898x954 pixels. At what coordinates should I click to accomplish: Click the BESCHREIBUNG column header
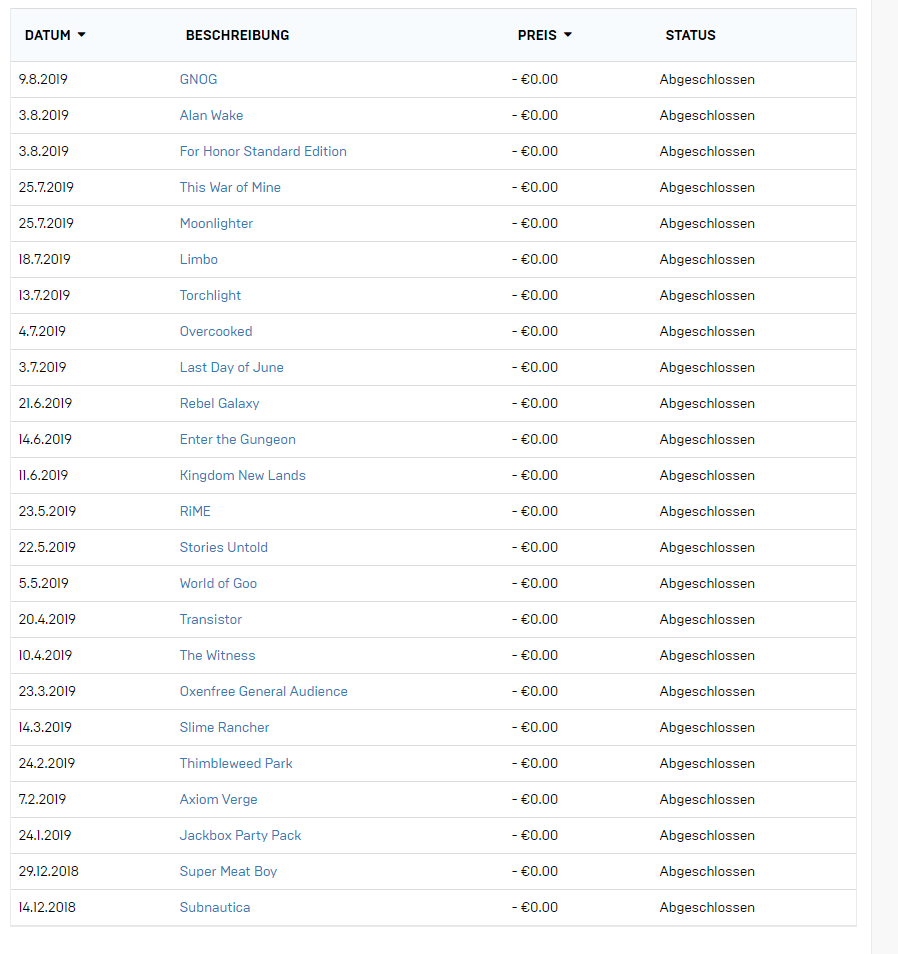237,35
